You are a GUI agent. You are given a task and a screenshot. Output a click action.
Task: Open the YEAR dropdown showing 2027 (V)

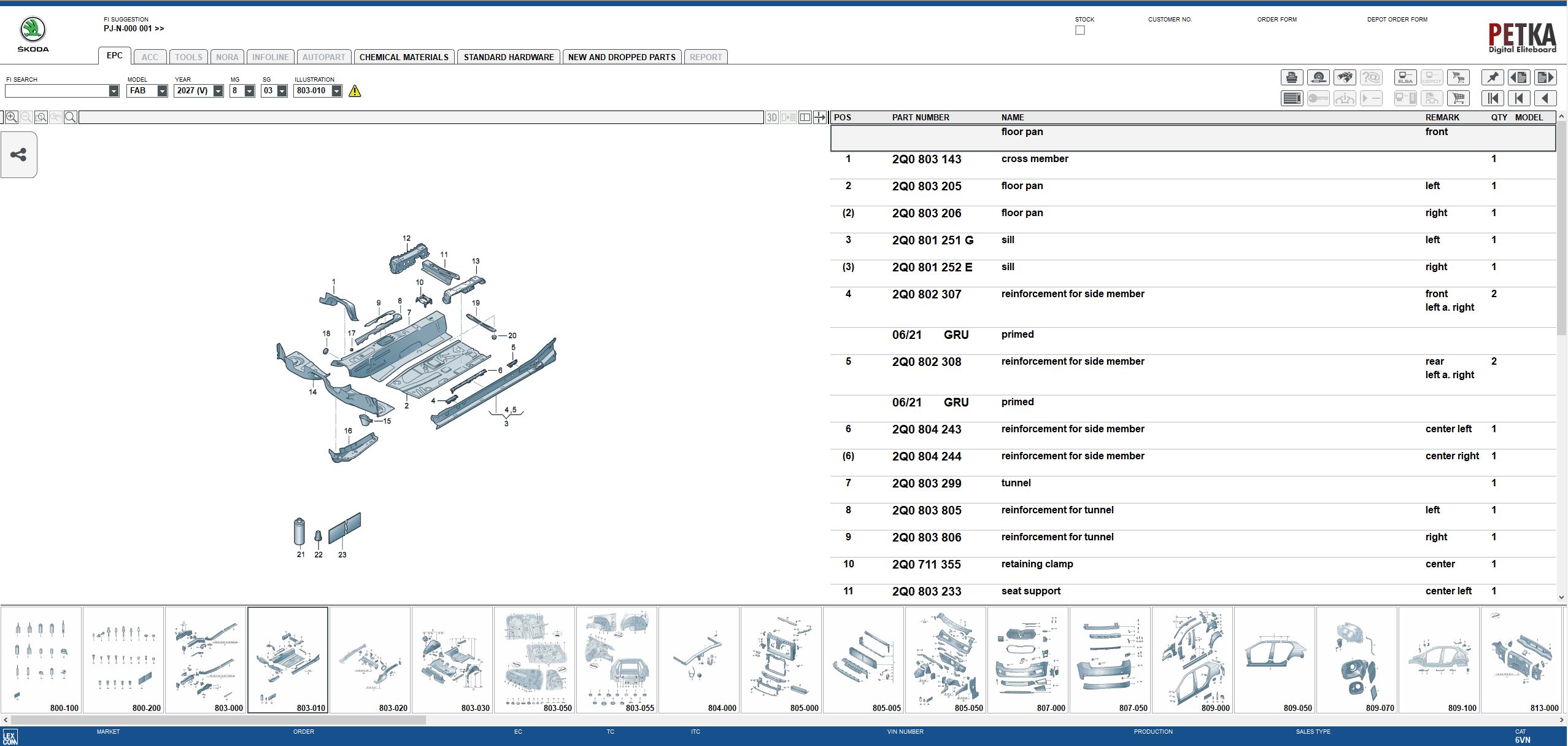[x=218, y=91]
